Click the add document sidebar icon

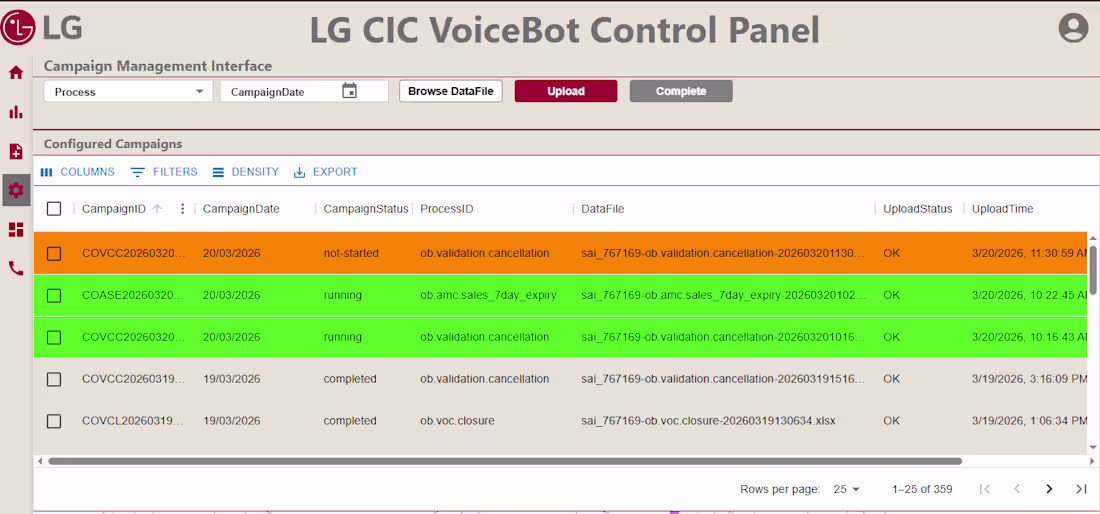pyautogui.click(x=16, y=151)
